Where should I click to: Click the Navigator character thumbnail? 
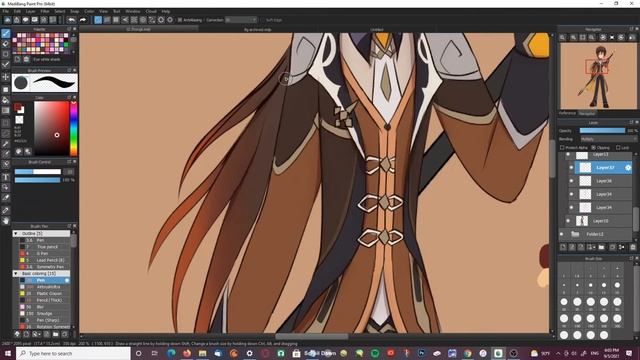pyautogui.click(x=598, y=76)
